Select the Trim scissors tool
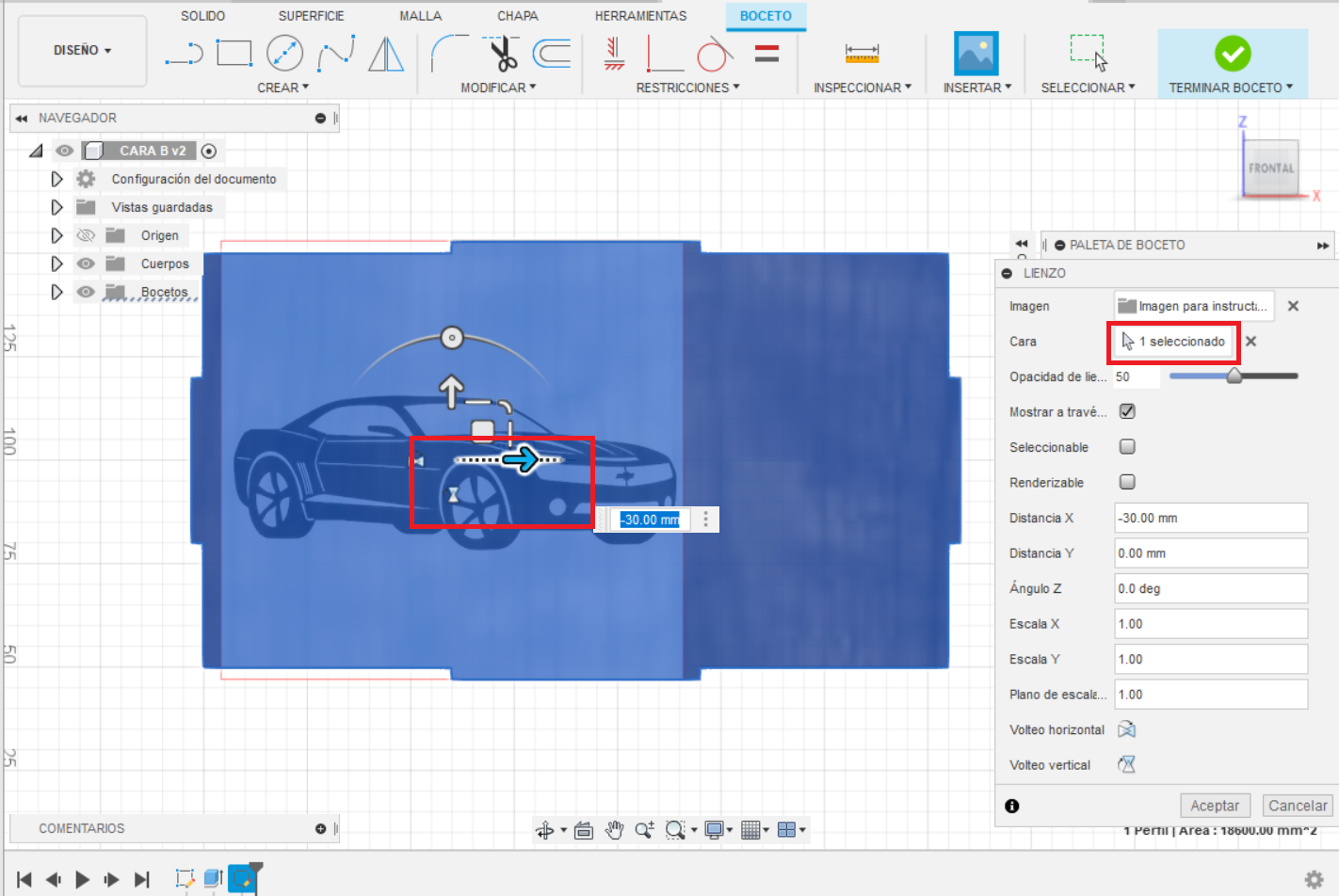Screen dimensions: 1339x896 point(502,54)
